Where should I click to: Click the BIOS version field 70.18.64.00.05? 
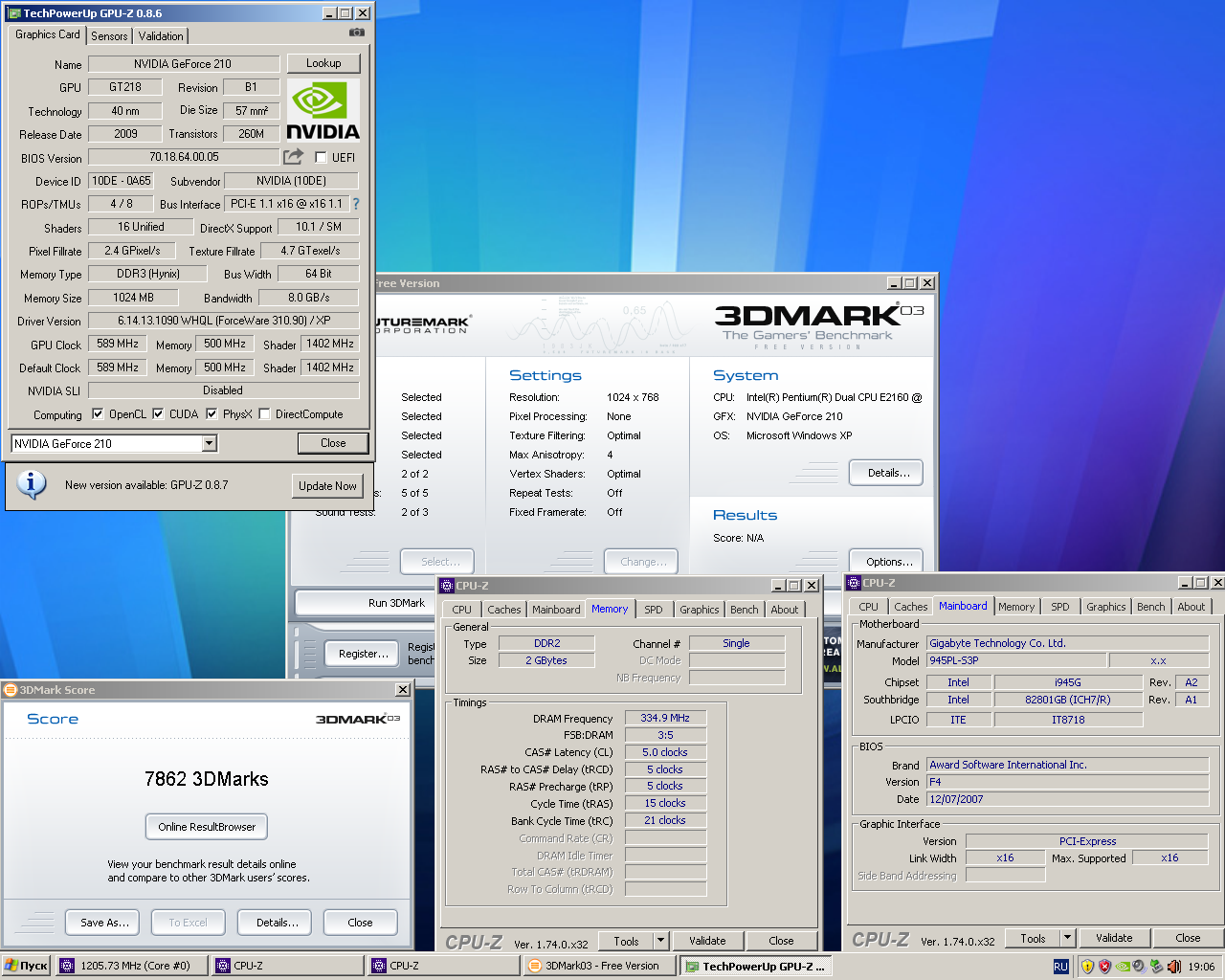184,157
